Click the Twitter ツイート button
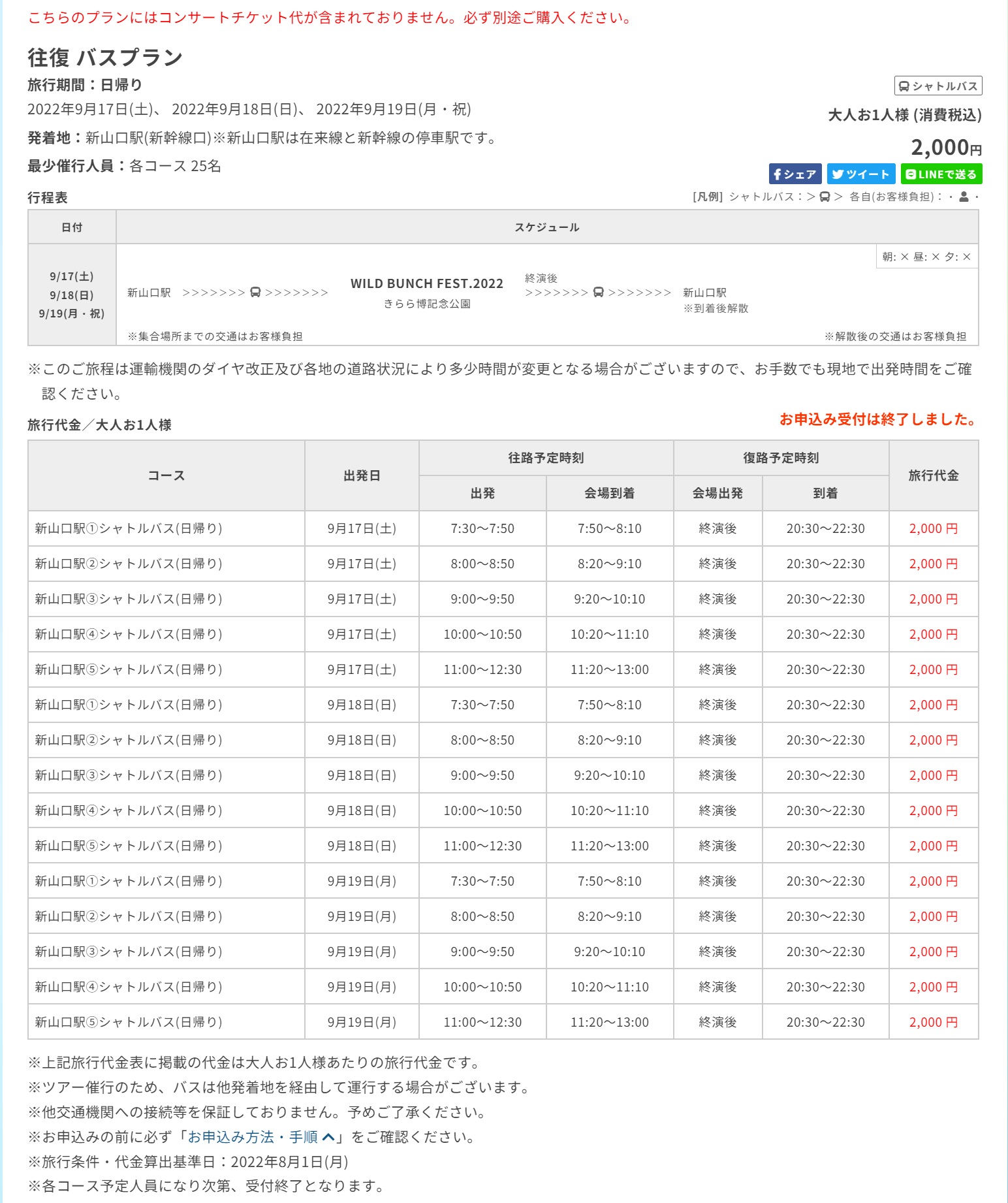This screenshot has height=1203, width=1008. [861, 174]
